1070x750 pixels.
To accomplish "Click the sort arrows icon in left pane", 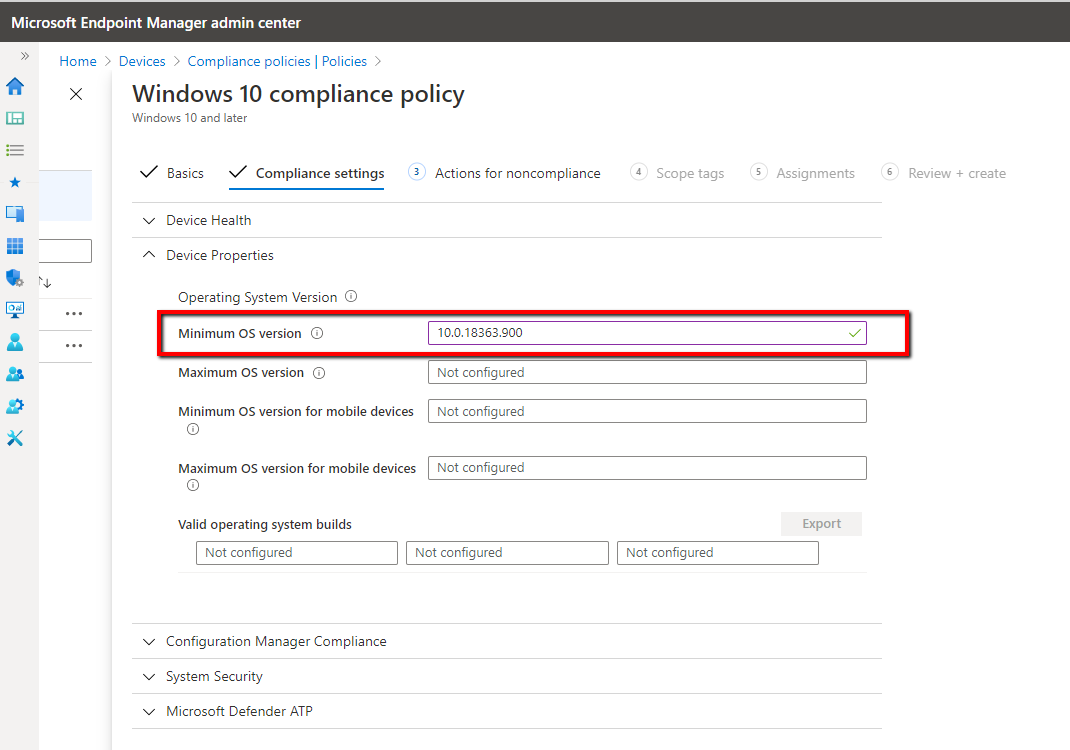I will [x=45, y=282].
